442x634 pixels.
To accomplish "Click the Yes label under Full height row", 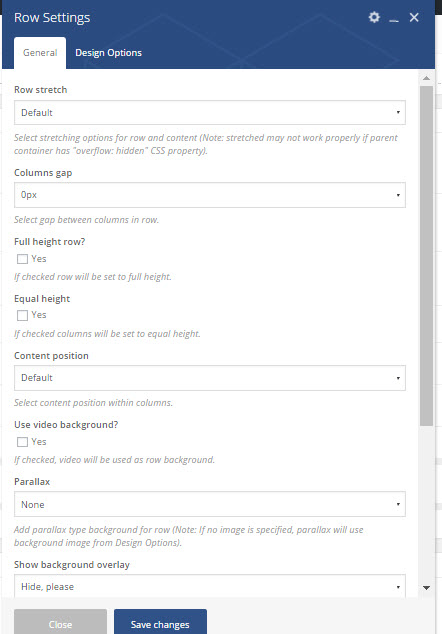I will (x=39, y=258).
